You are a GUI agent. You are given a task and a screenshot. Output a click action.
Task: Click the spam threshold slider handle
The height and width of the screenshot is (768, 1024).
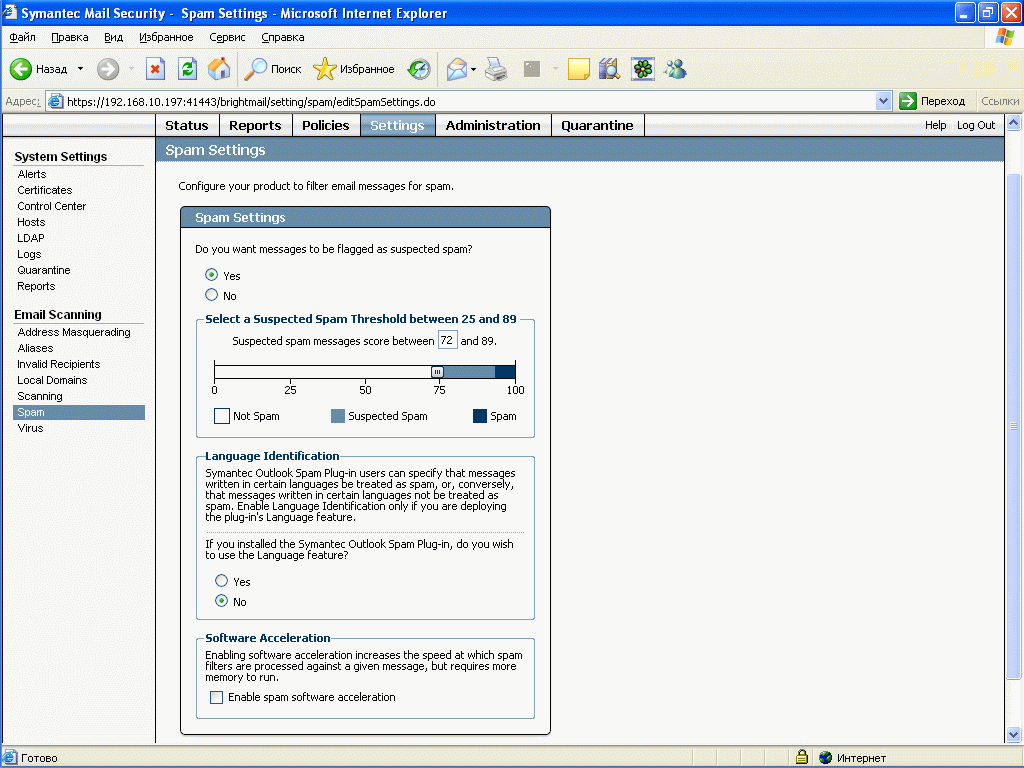[x=438, y=372]
